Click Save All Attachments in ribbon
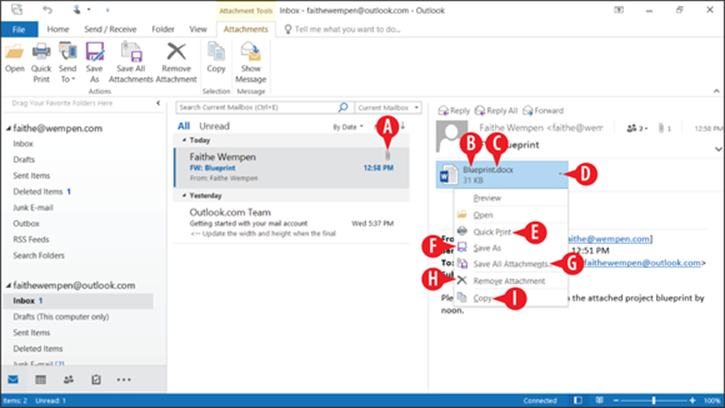725x408 pixels. point(131,62)
